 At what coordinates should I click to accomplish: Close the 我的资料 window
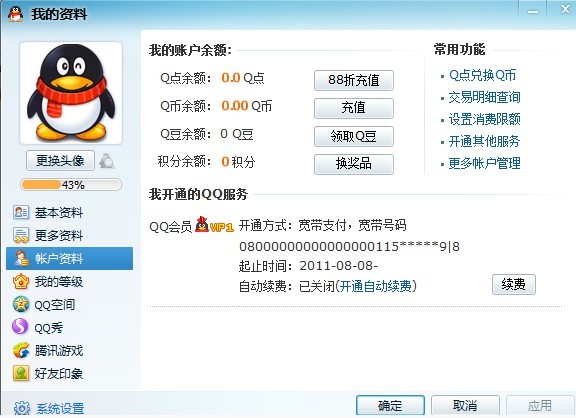click(x=565, y=10)
